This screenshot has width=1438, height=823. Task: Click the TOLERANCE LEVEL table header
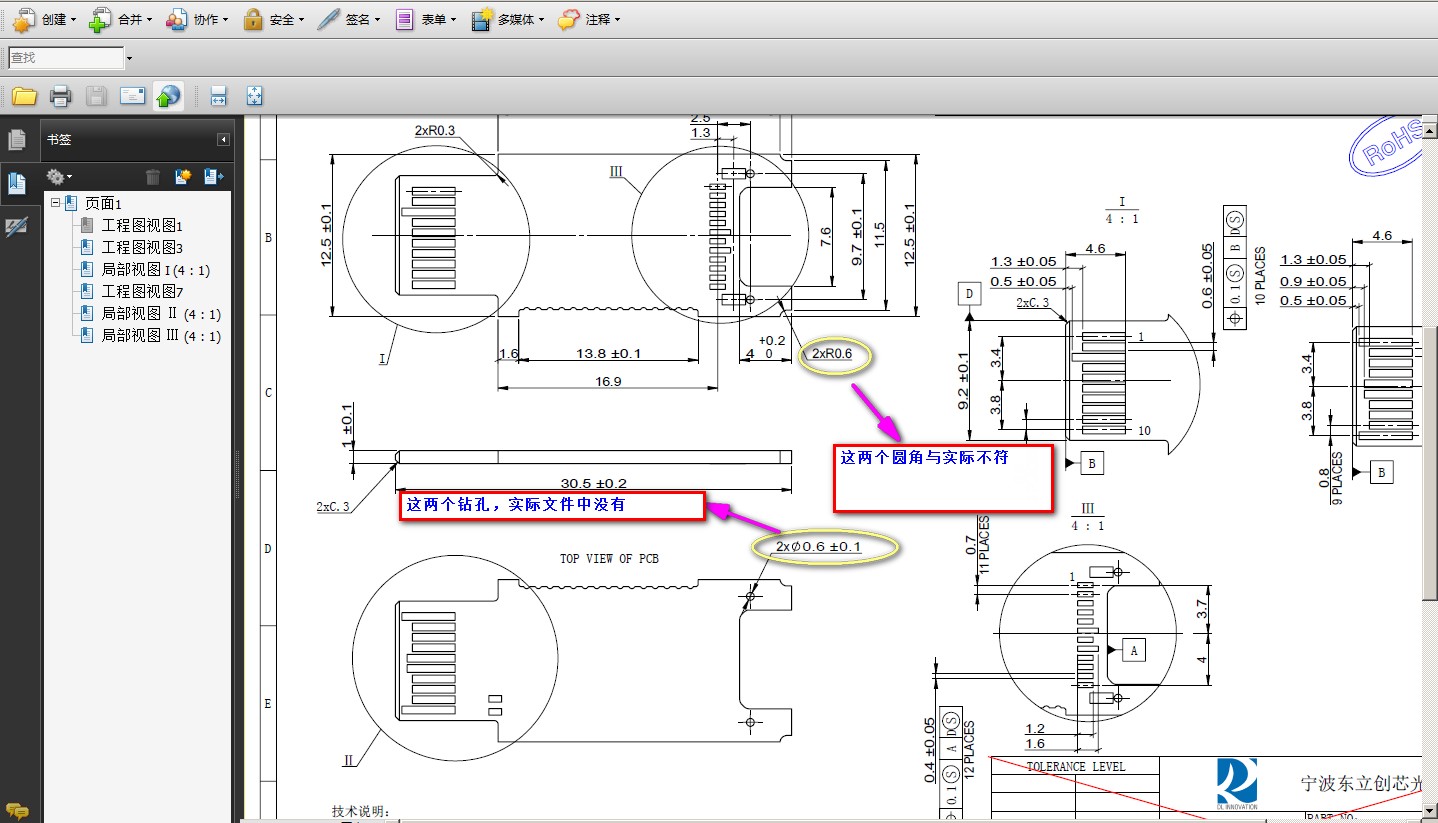pos(1075,767)
